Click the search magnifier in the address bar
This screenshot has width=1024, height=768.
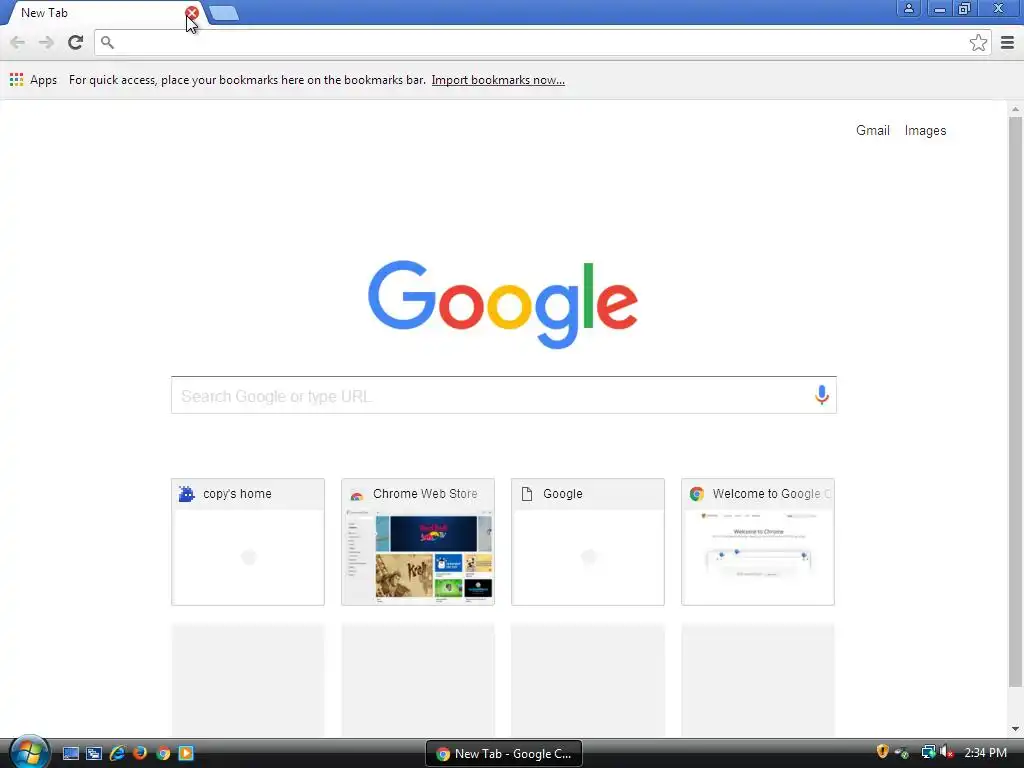point(107,42)
